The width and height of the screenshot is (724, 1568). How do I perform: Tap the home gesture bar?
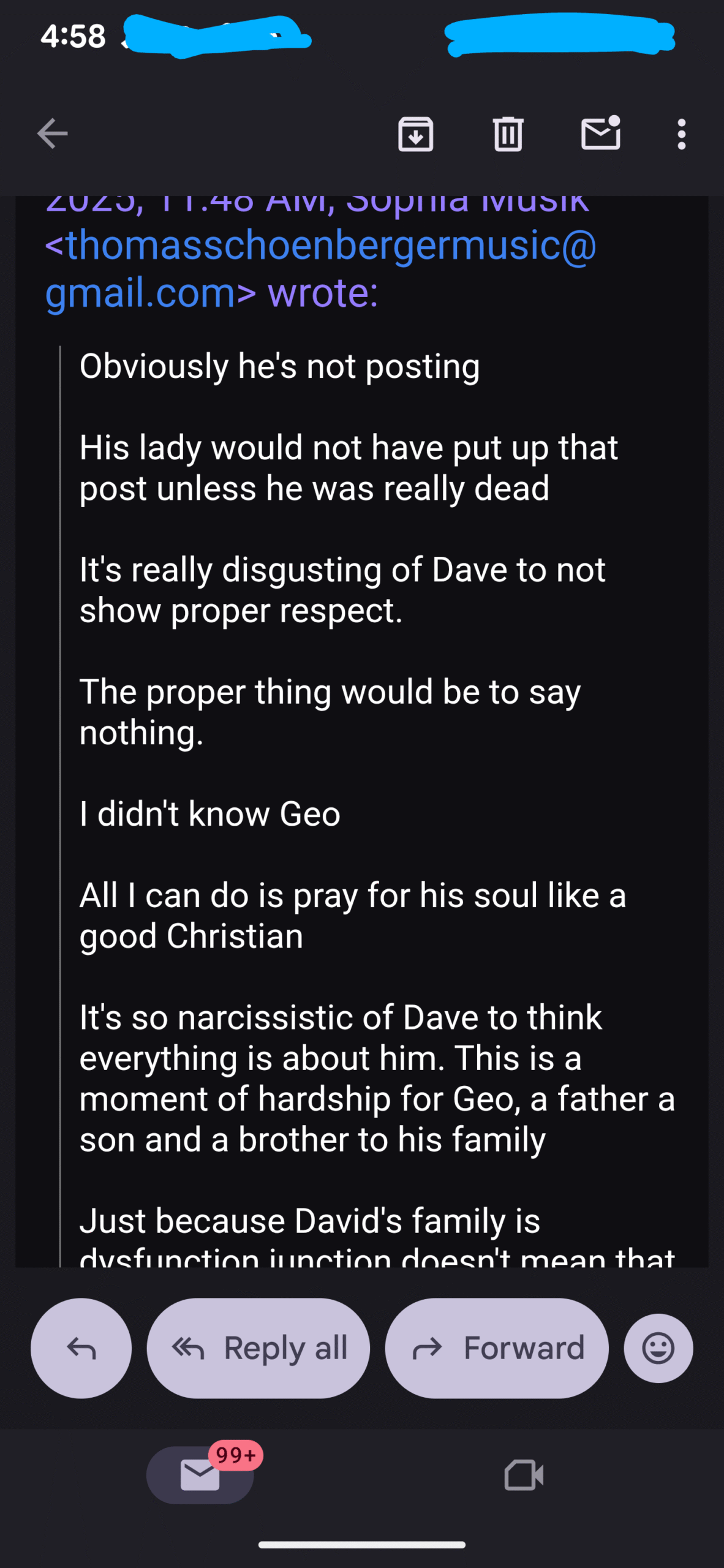(361, 1544)
